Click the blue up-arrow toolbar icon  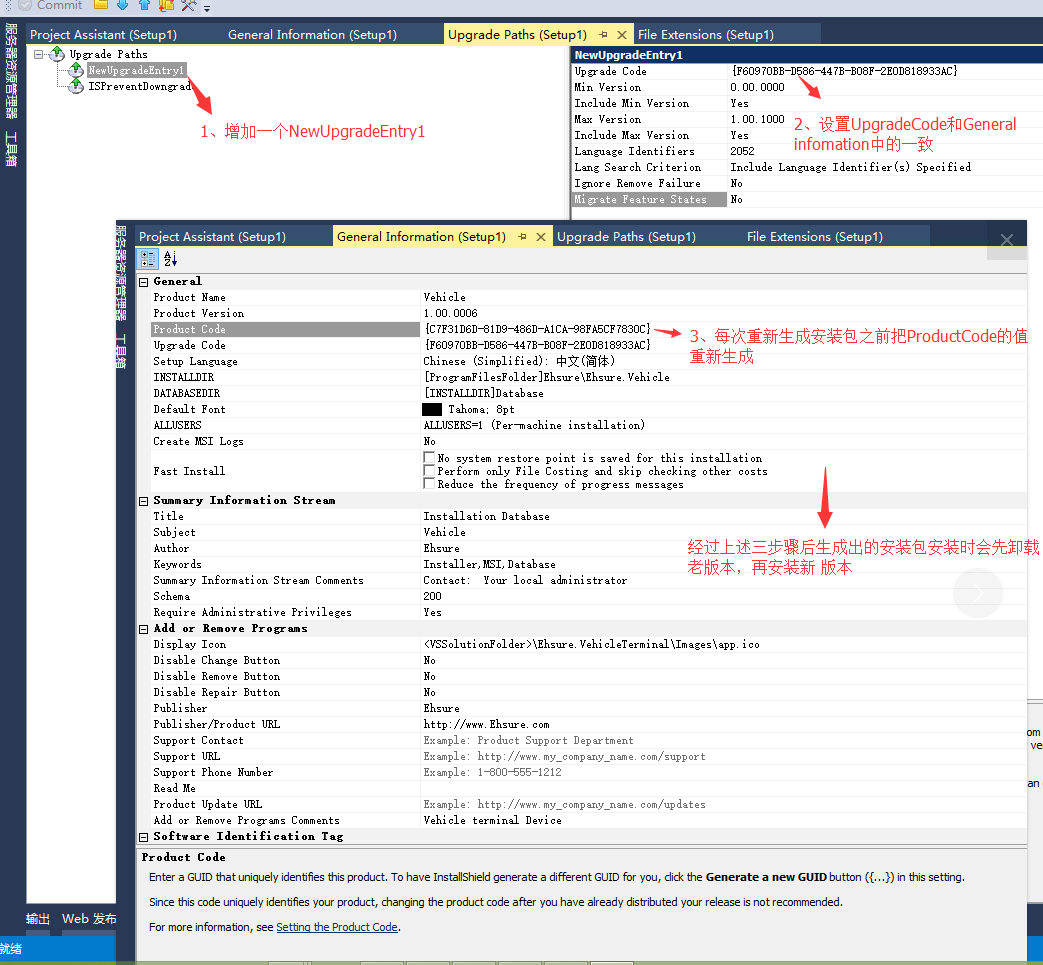[x=144, y=5]
